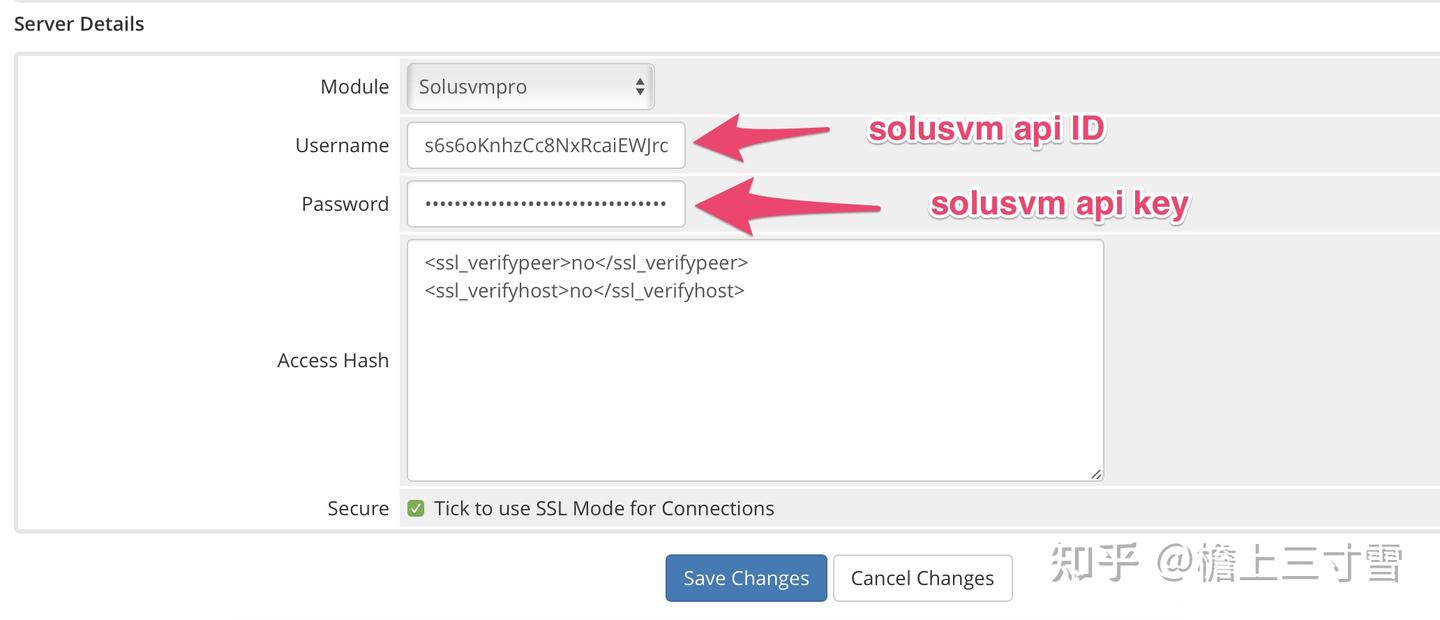Click Cancel Changes to discard edits

click(922, 577)
